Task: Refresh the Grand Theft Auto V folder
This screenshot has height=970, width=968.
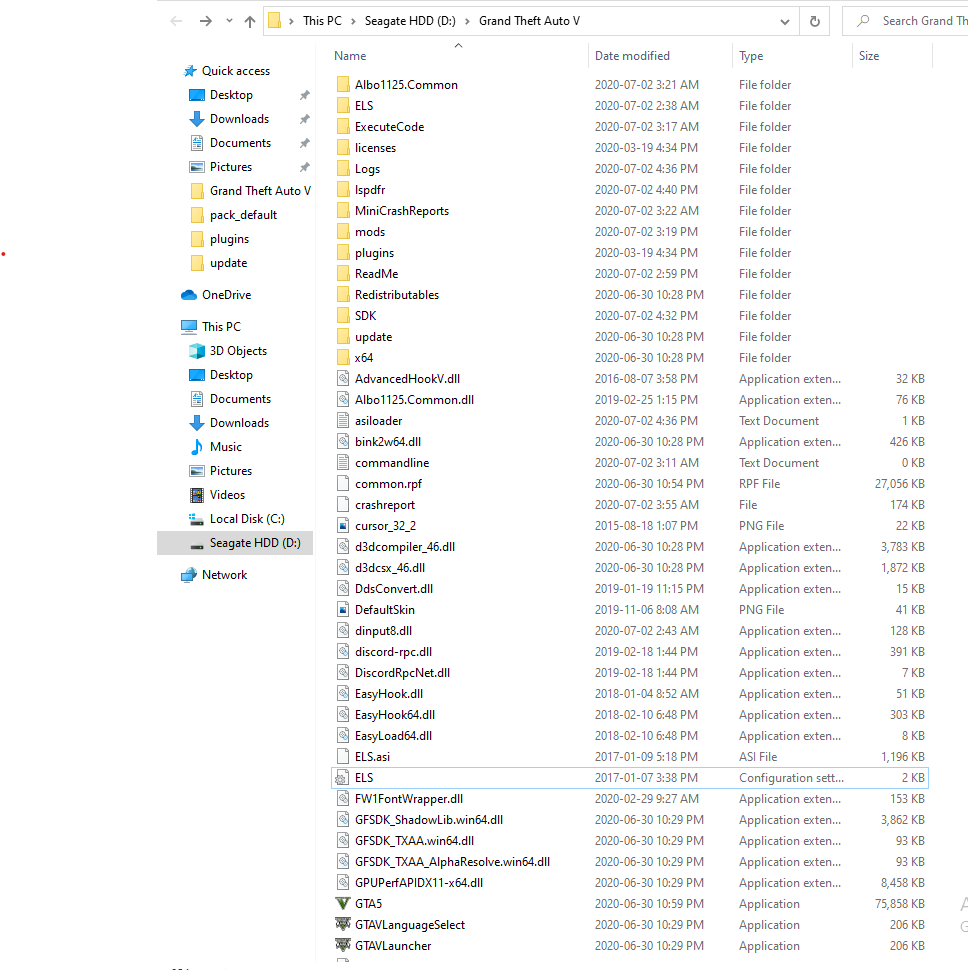Action: (815, 21)
